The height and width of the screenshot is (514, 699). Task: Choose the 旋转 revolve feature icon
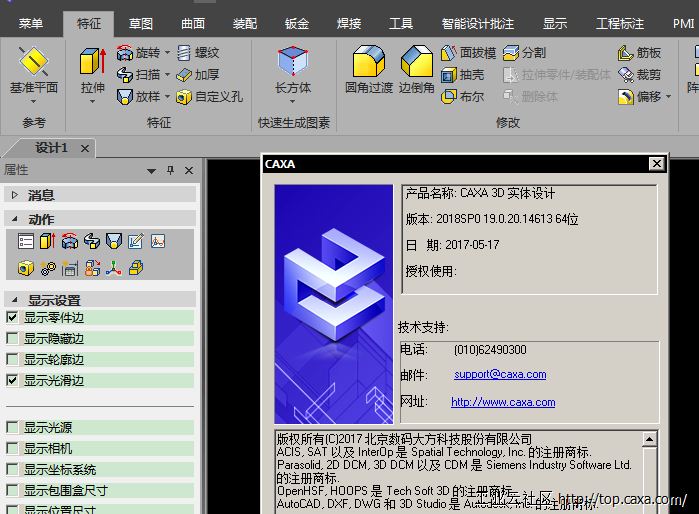pos(125,53)
